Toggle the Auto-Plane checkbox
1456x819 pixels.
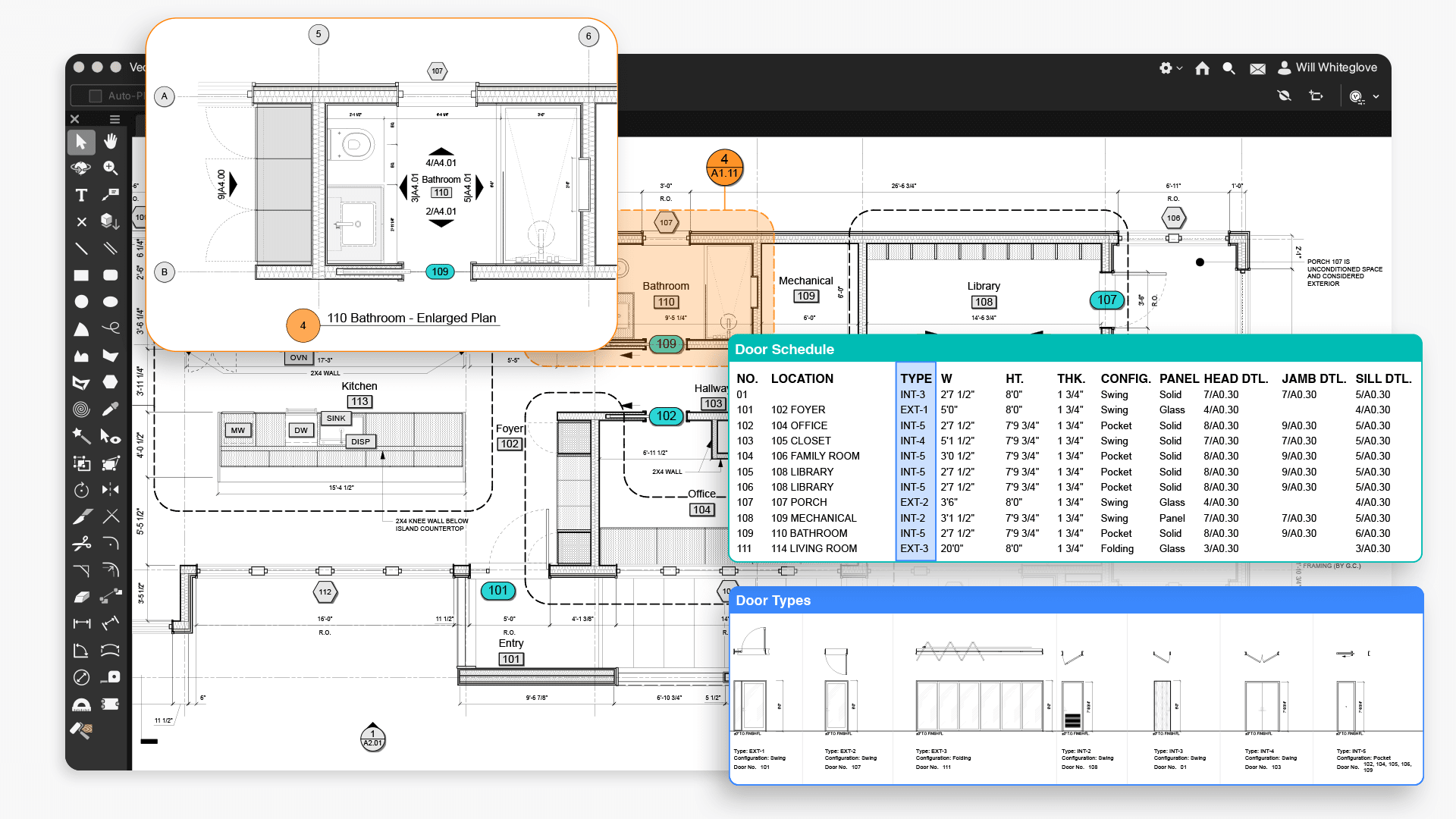[x=96, y=96]
